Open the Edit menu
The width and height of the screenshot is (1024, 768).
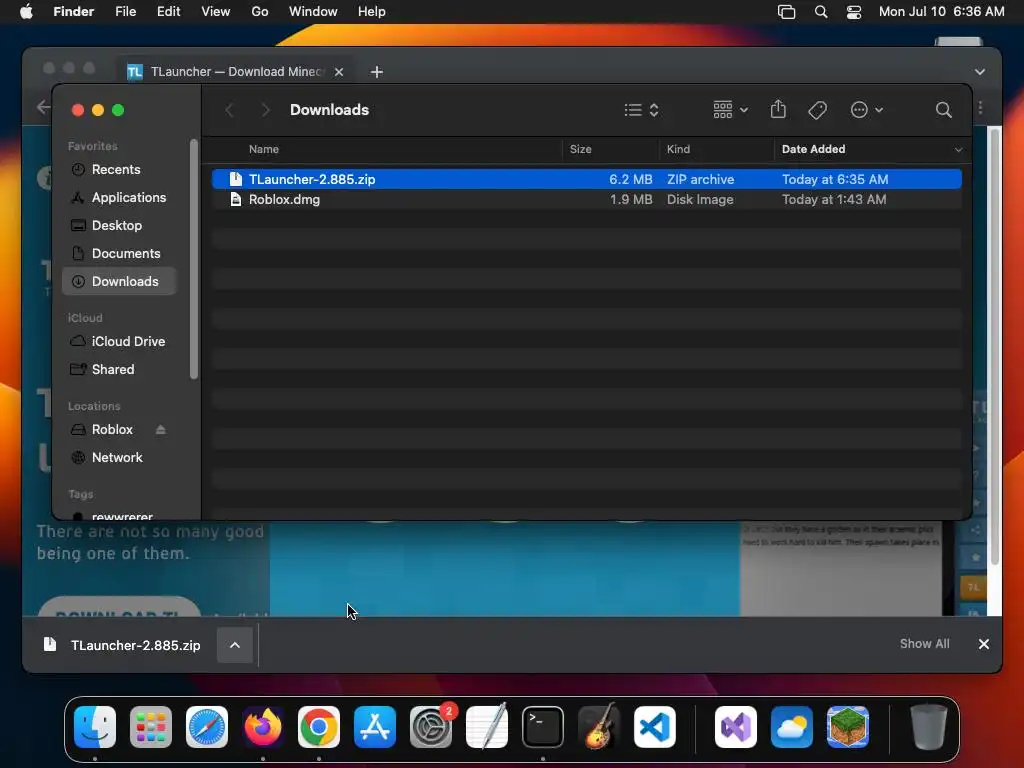(168, 12)
